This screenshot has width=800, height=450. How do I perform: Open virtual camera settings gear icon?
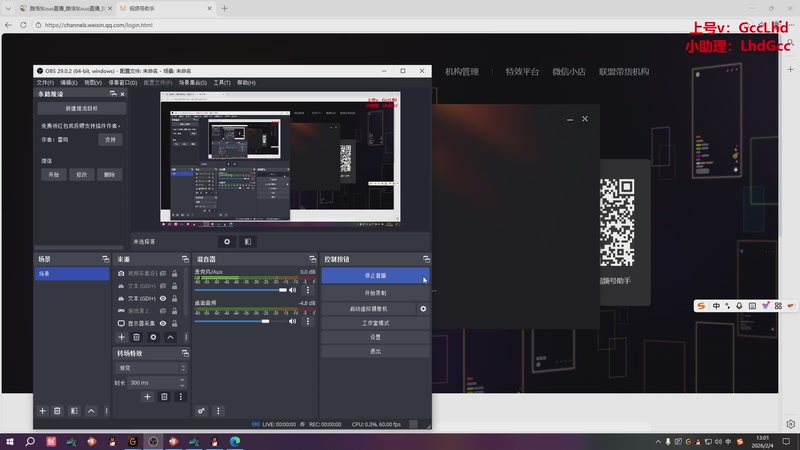pyautogui.click(x=423, y=309)
